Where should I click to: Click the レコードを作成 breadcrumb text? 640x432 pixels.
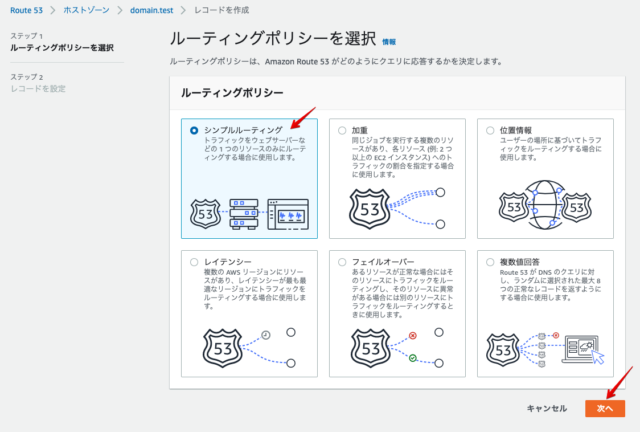point(222,10)
